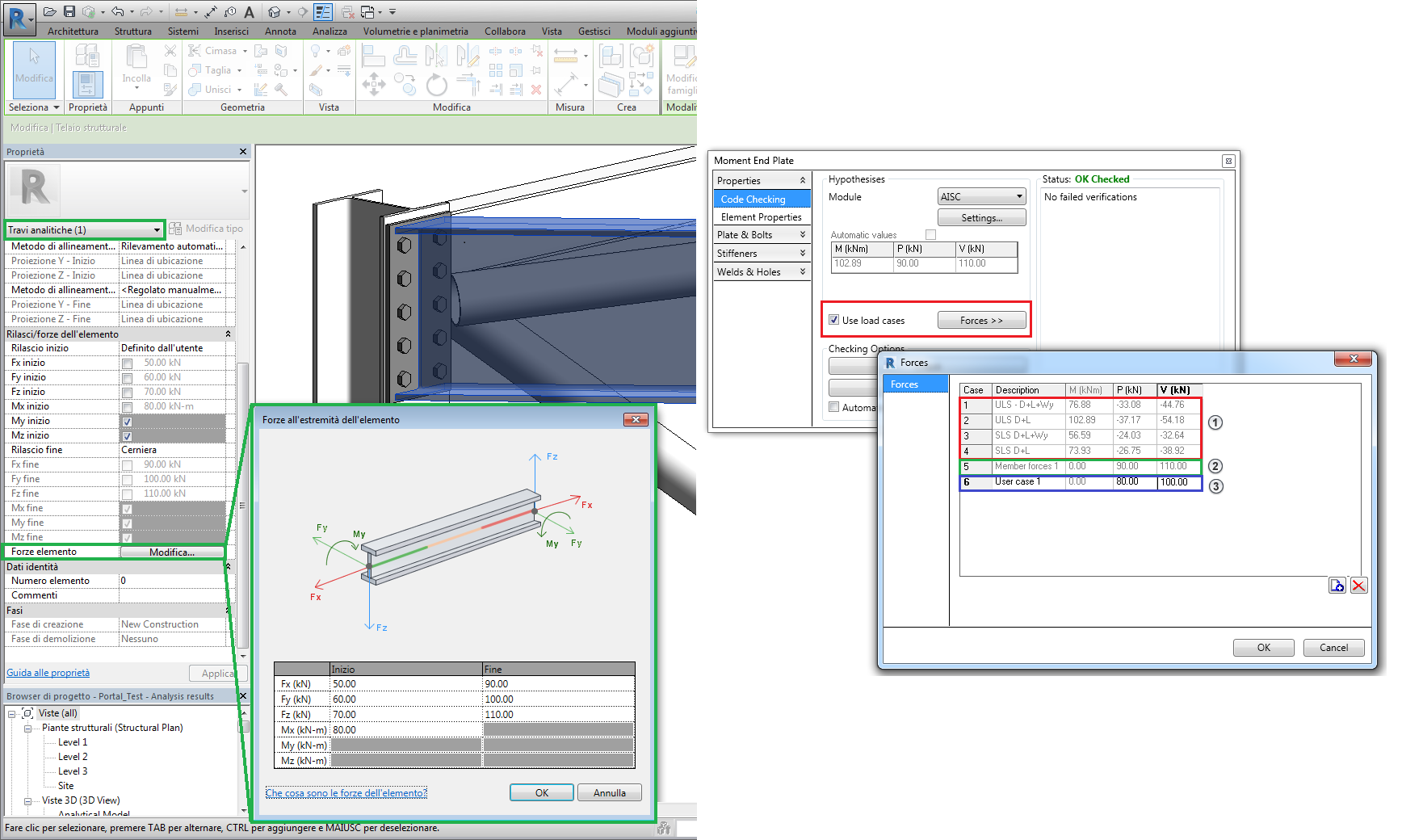Collapse the Piante strutturali tree node
Viewport: 1402px width, 840px height.
[x=27, y=729]
